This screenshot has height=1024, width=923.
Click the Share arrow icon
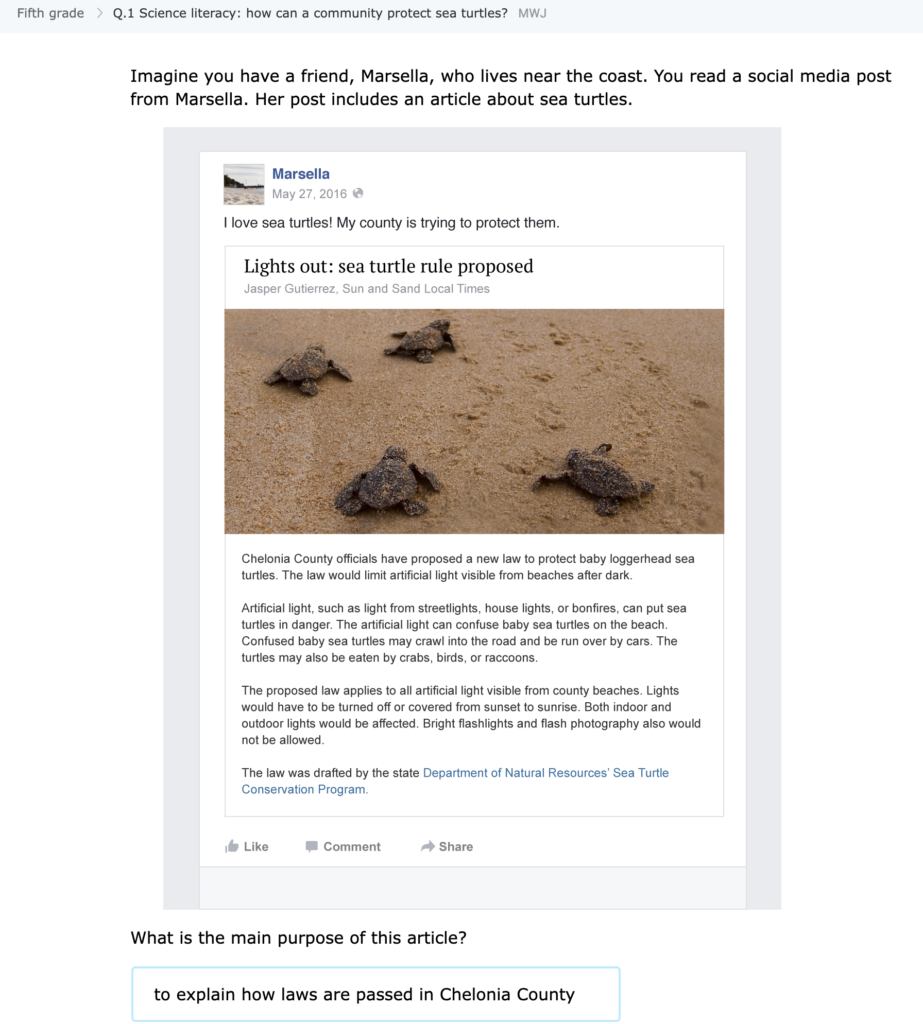point(428,846)
